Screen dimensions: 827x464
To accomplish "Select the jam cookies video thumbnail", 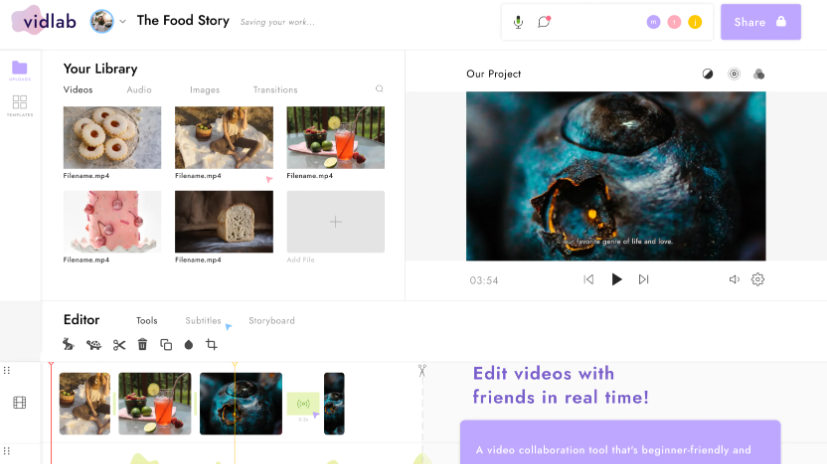I will (x=112, y=138).
